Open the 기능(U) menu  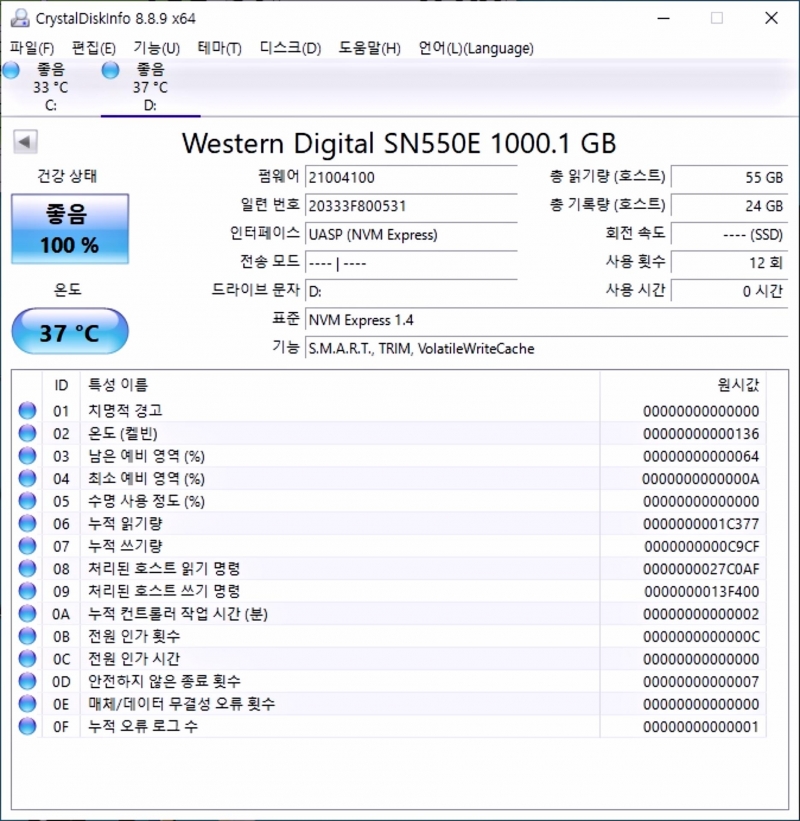(156, 48)
